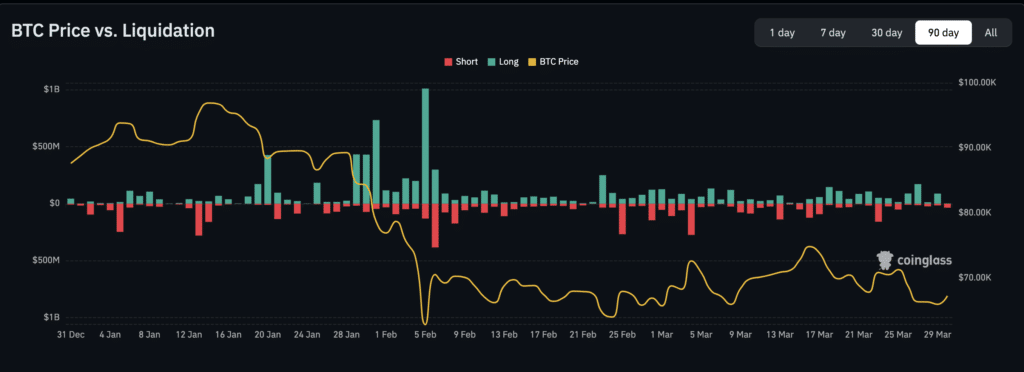Viewport: 1024px width, 372px height.
Task: Click the '1 Mar' date label
Action: click(x=662, y=334)
